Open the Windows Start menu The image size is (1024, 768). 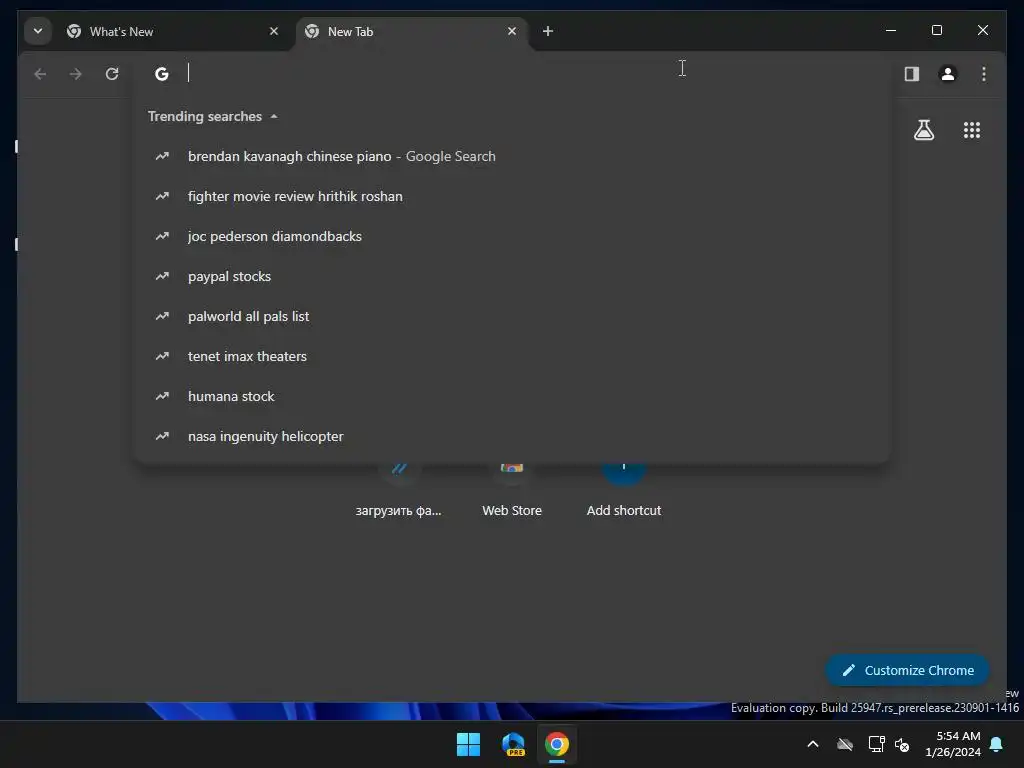point(468,744)
